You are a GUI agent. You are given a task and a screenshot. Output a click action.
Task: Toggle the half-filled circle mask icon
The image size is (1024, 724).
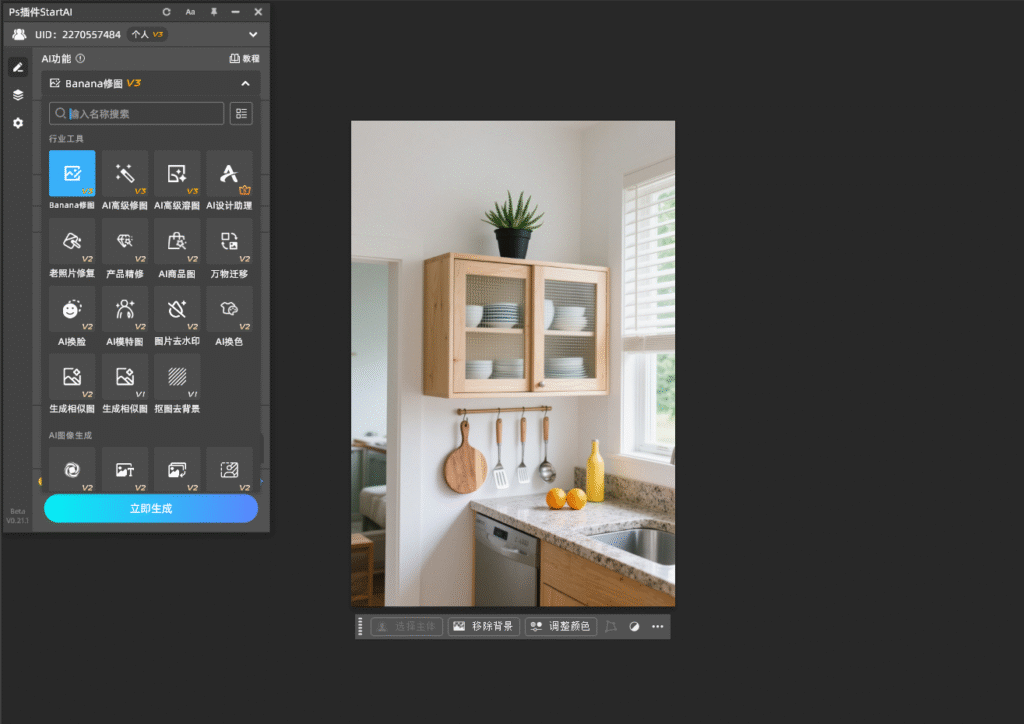(x=634, y=627)
